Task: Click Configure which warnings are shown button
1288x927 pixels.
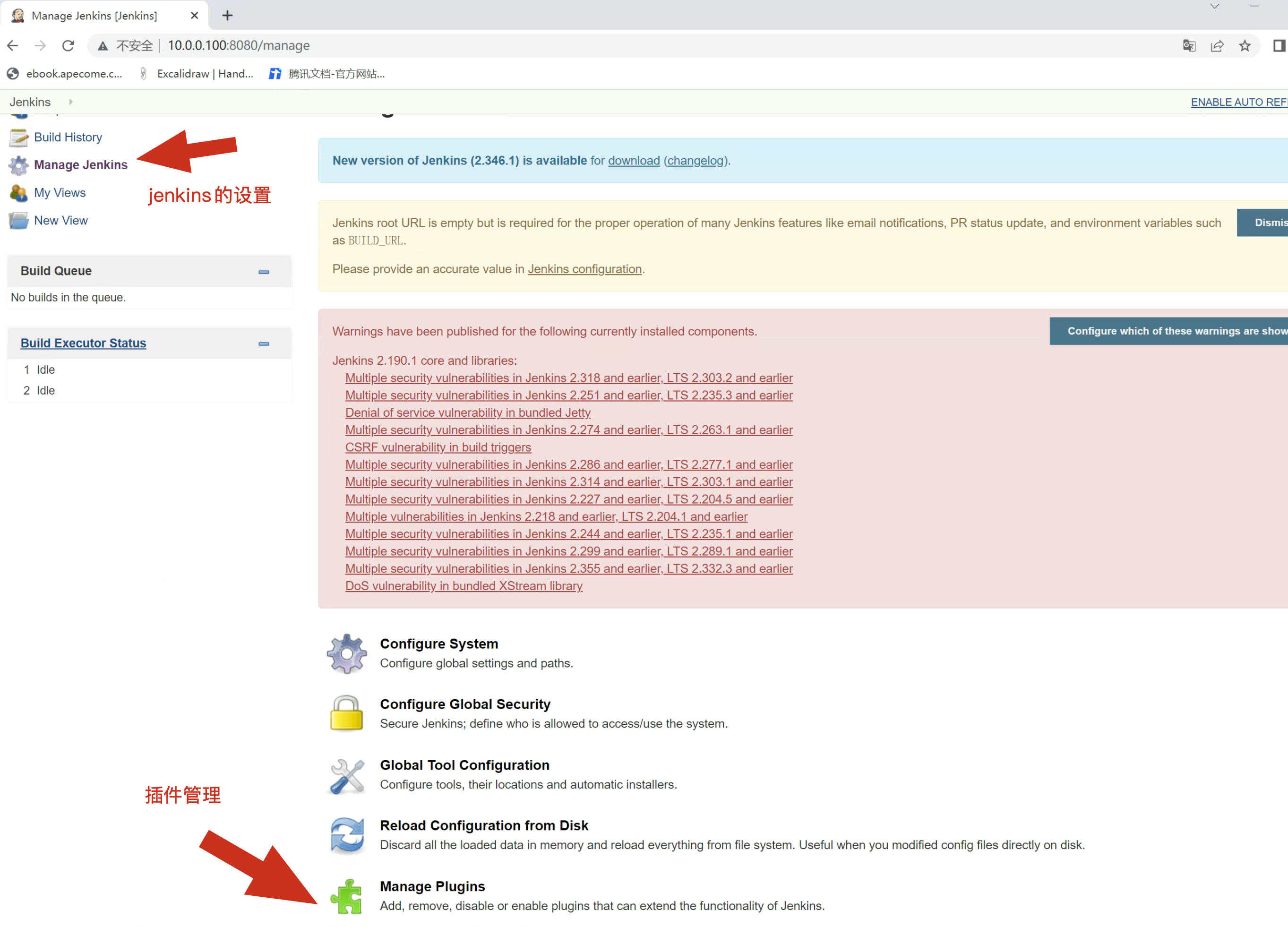Action: 1170,331
